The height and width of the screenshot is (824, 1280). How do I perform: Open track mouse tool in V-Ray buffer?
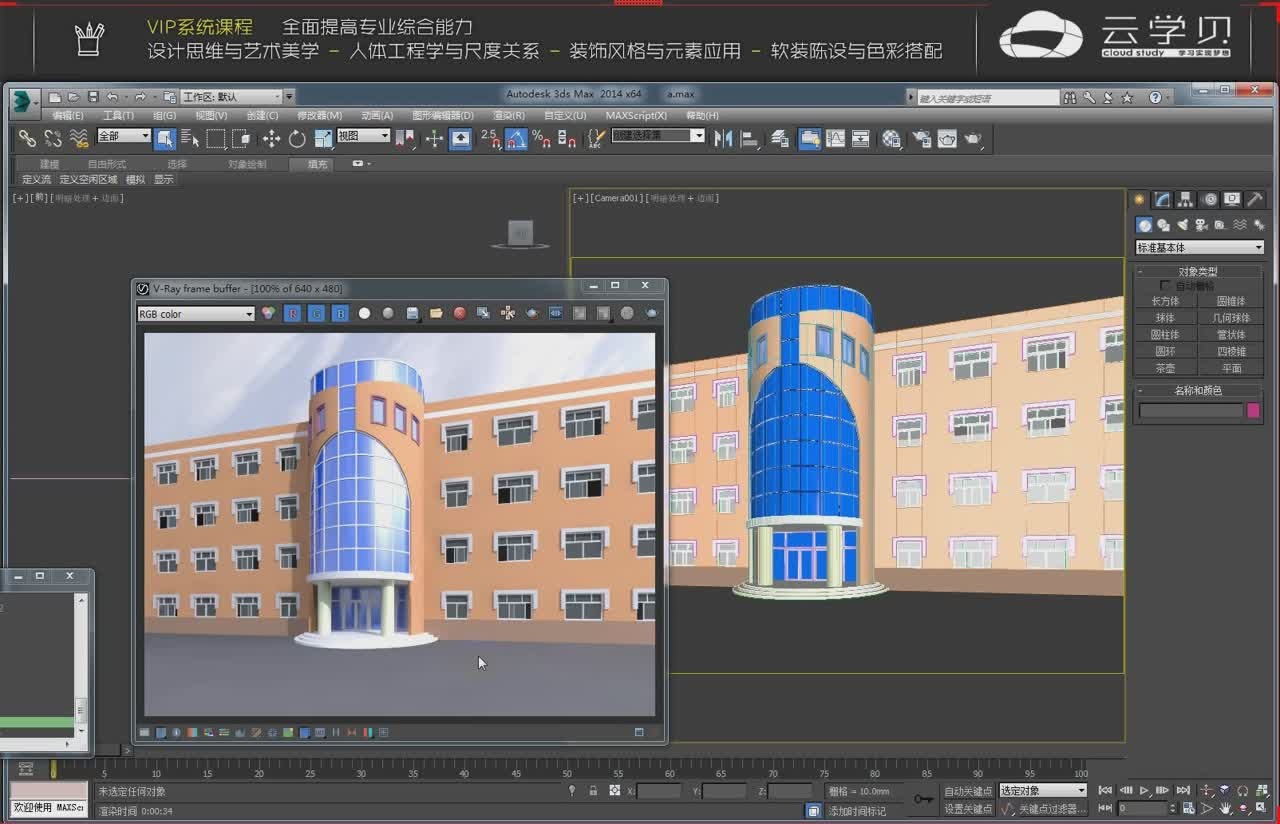point(508,313)
